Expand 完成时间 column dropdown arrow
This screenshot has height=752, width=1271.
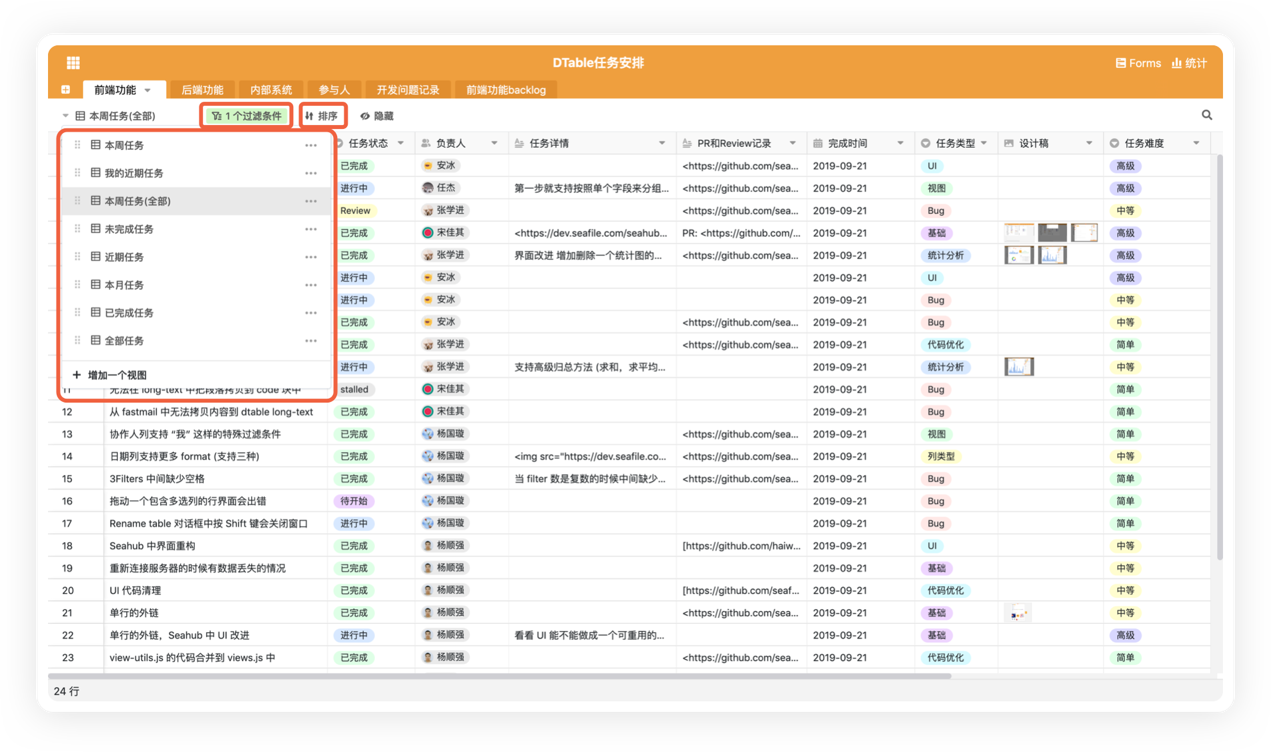[901, 144]
